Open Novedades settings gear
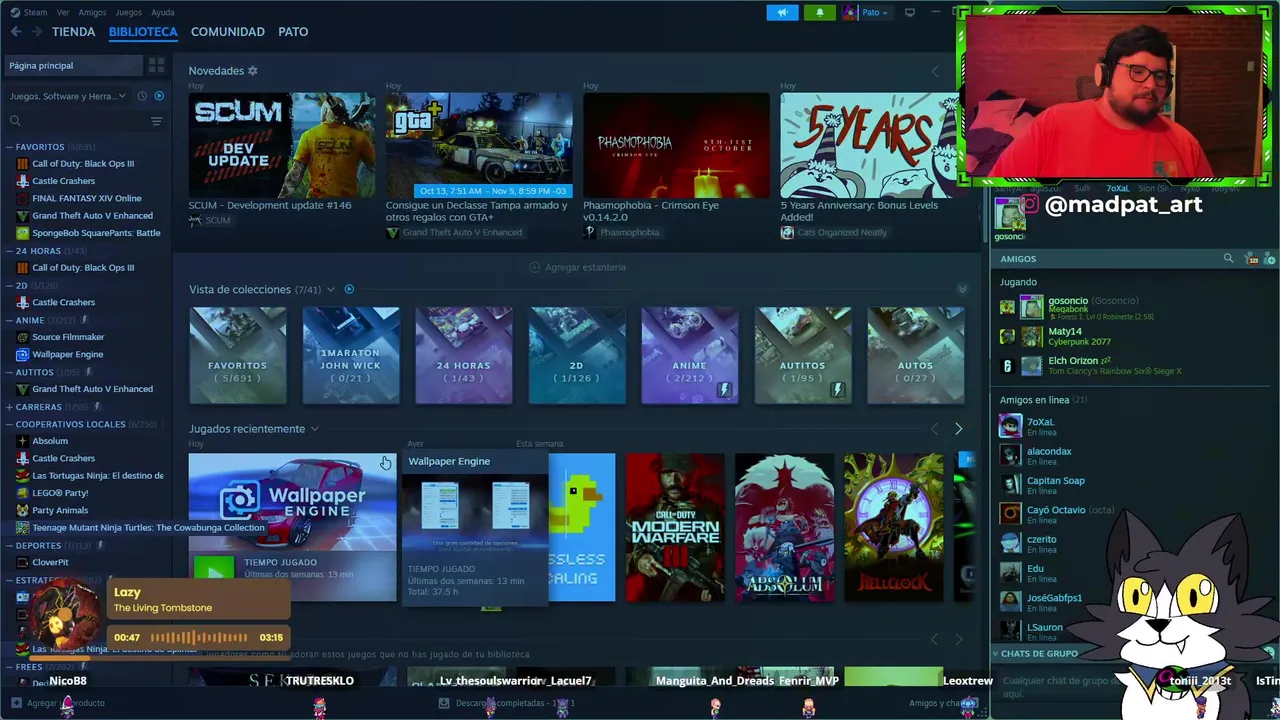 click(253, 71)
